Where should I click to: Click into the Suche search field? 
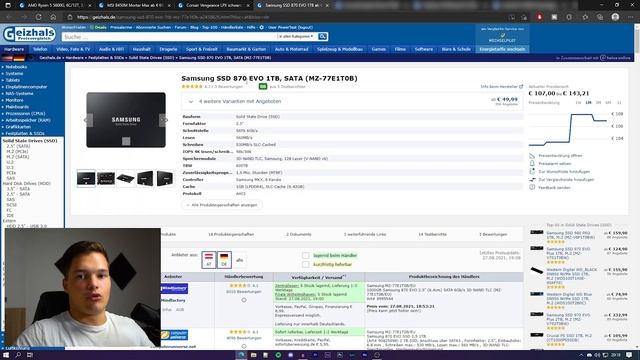[x=169, y=37]
